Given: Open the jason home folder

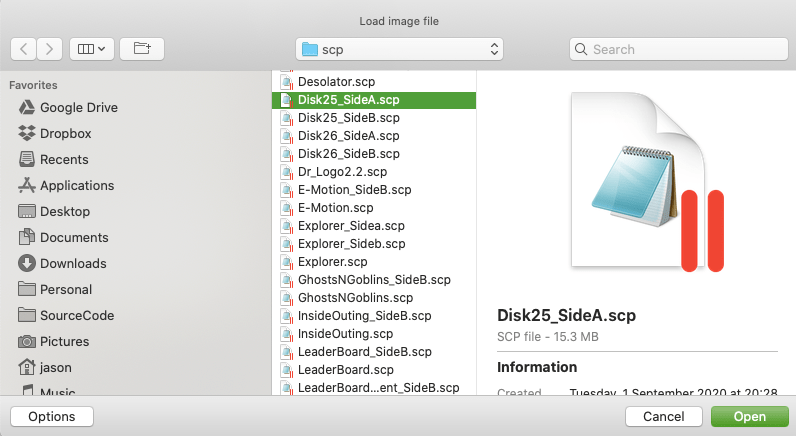Looking at the screenshot, I should (x=55, y=368).
